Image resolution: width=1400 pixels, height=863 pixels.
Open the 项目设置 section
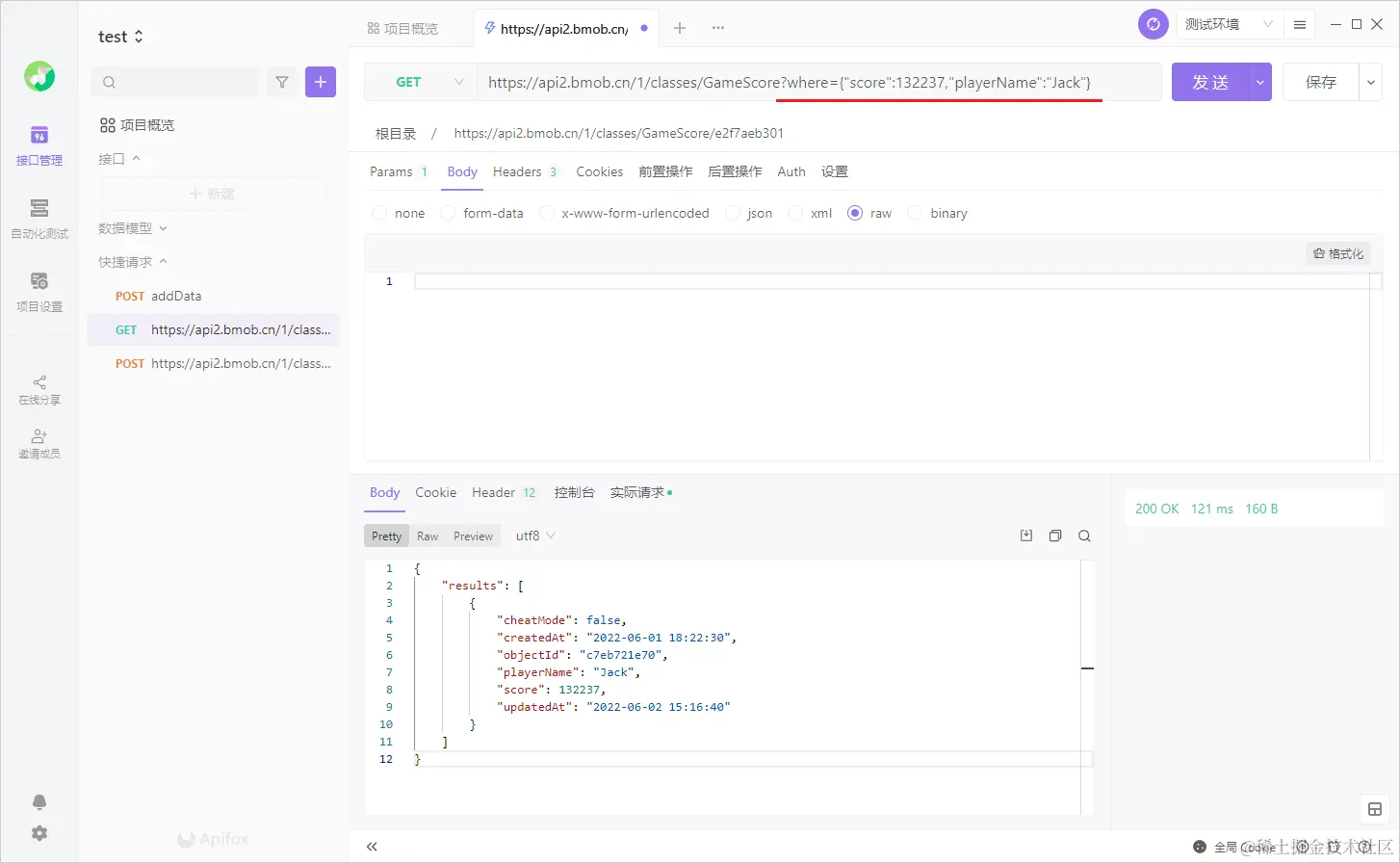pyautogui.click(x=39, y=293)
